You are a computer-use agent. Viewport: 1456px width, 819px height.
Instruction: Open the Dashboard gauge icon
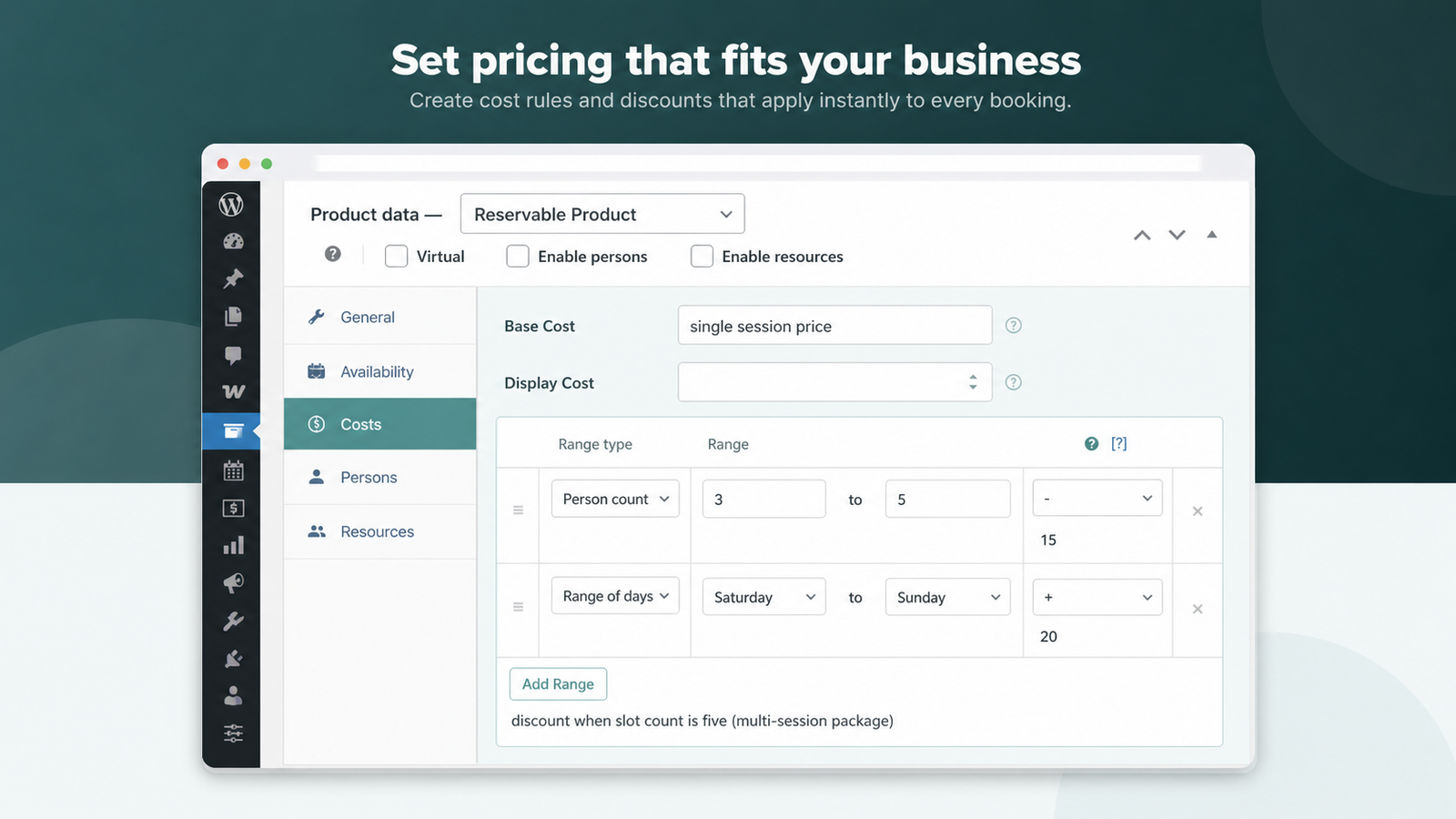233,241
